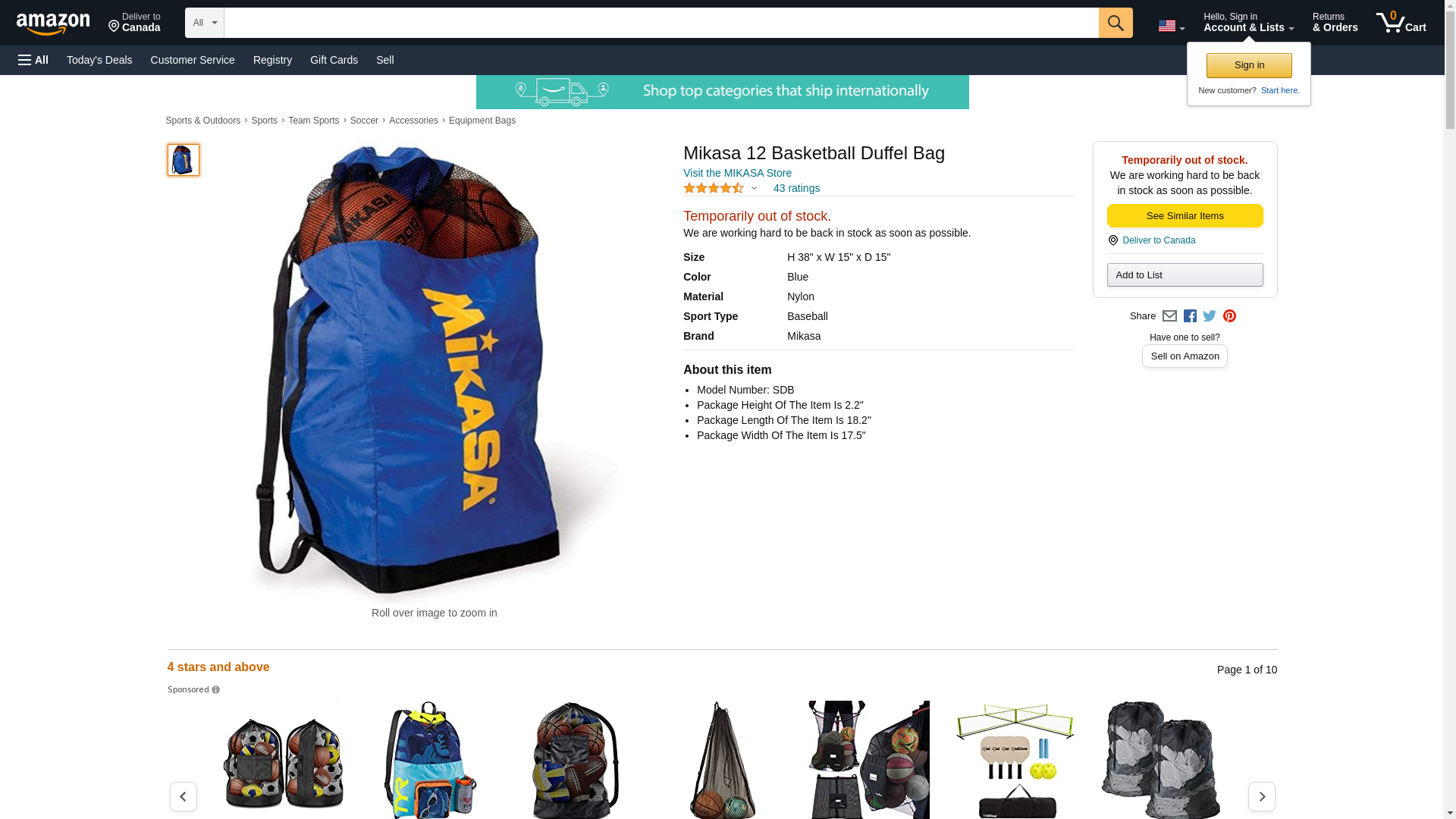Image resolution: width=1456 pixels, height=819 pixels.
Task: Share product on Pinterest icon
Action: 1229,316
